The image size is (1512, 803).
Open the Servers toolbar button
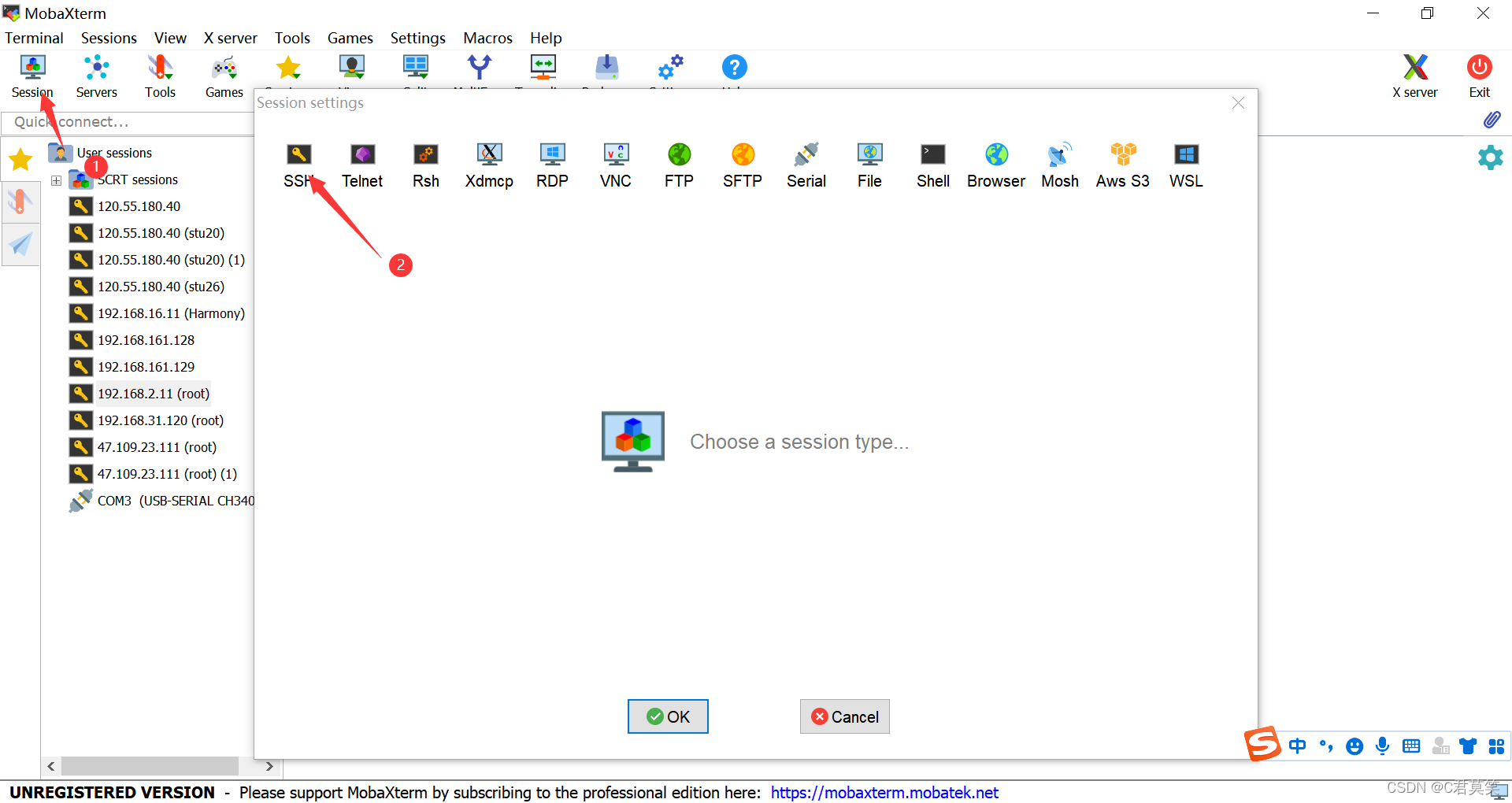tap(97, 76)
